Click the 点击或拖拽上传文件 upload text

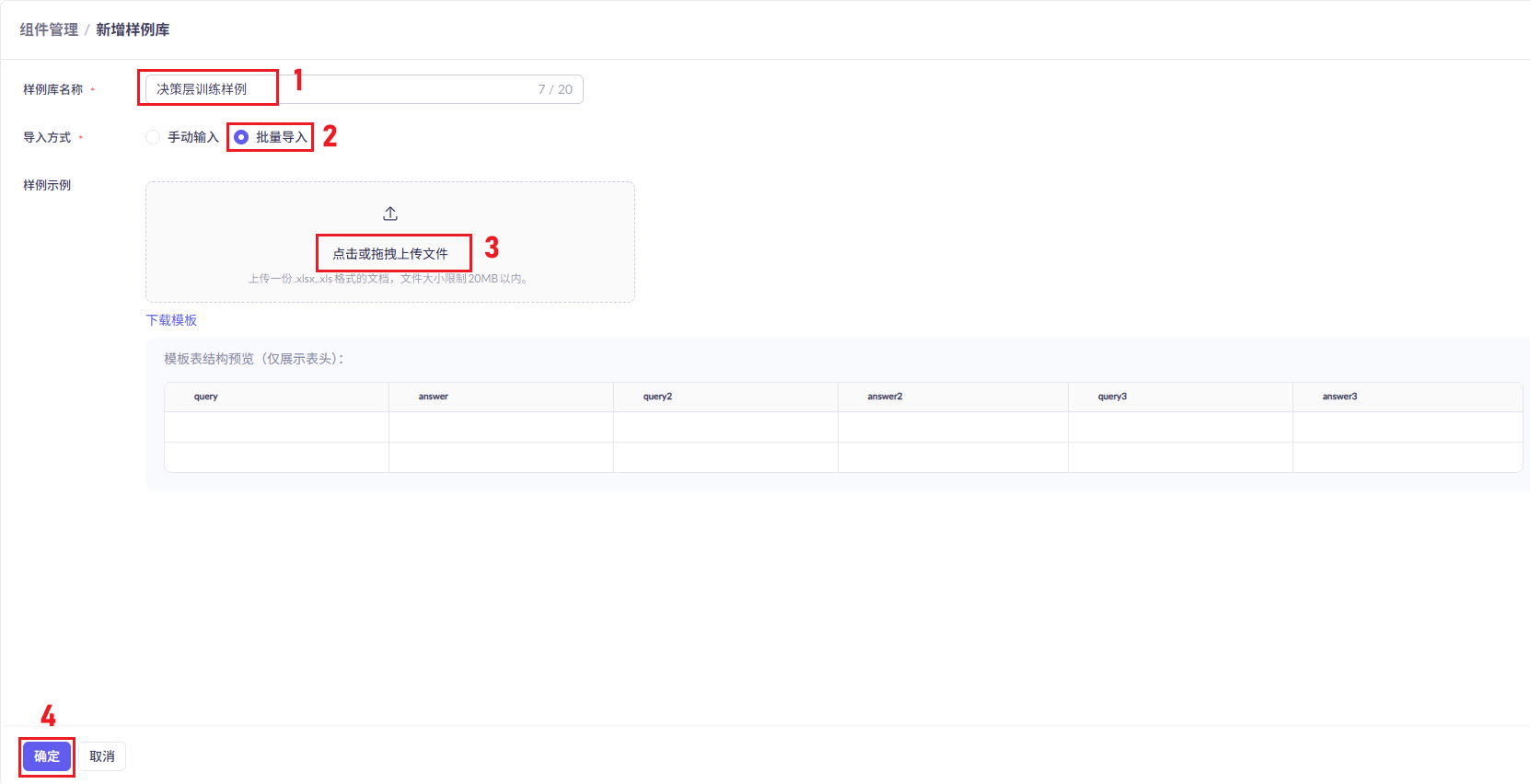pyautogui.click(x=390, y=253)
